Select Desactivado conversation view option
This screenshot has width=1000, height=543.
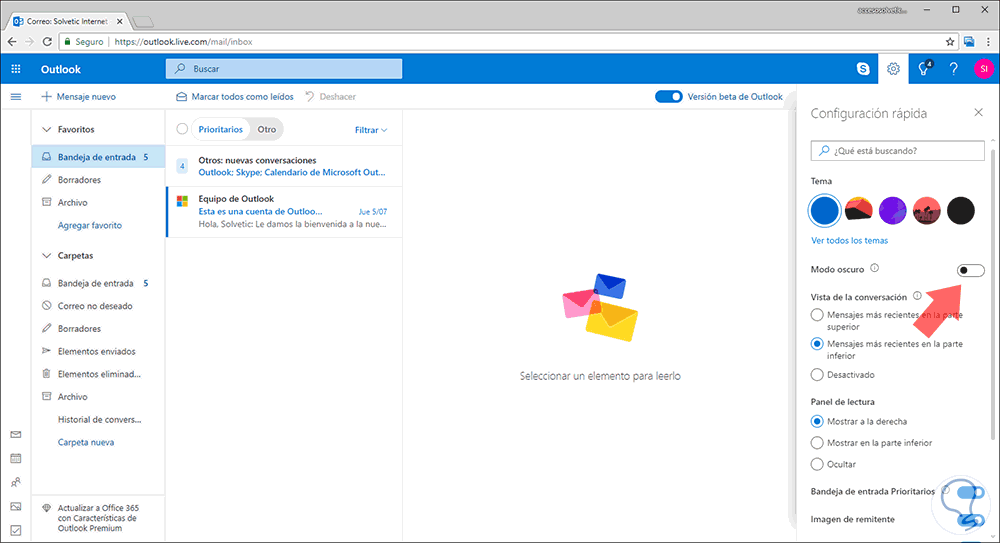click(817, 375)
